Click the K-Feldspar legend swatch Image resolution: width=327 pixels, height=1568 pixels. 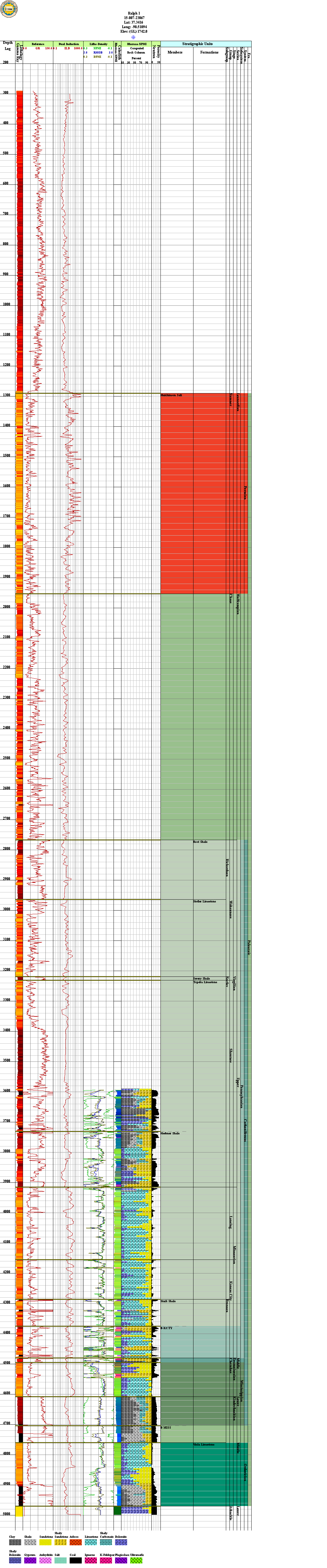tap(106, 1560)
